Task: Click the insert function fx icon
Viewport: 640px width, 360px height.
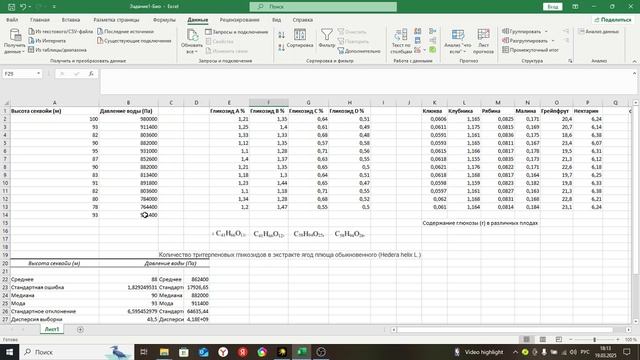Action: click(91, 73)
